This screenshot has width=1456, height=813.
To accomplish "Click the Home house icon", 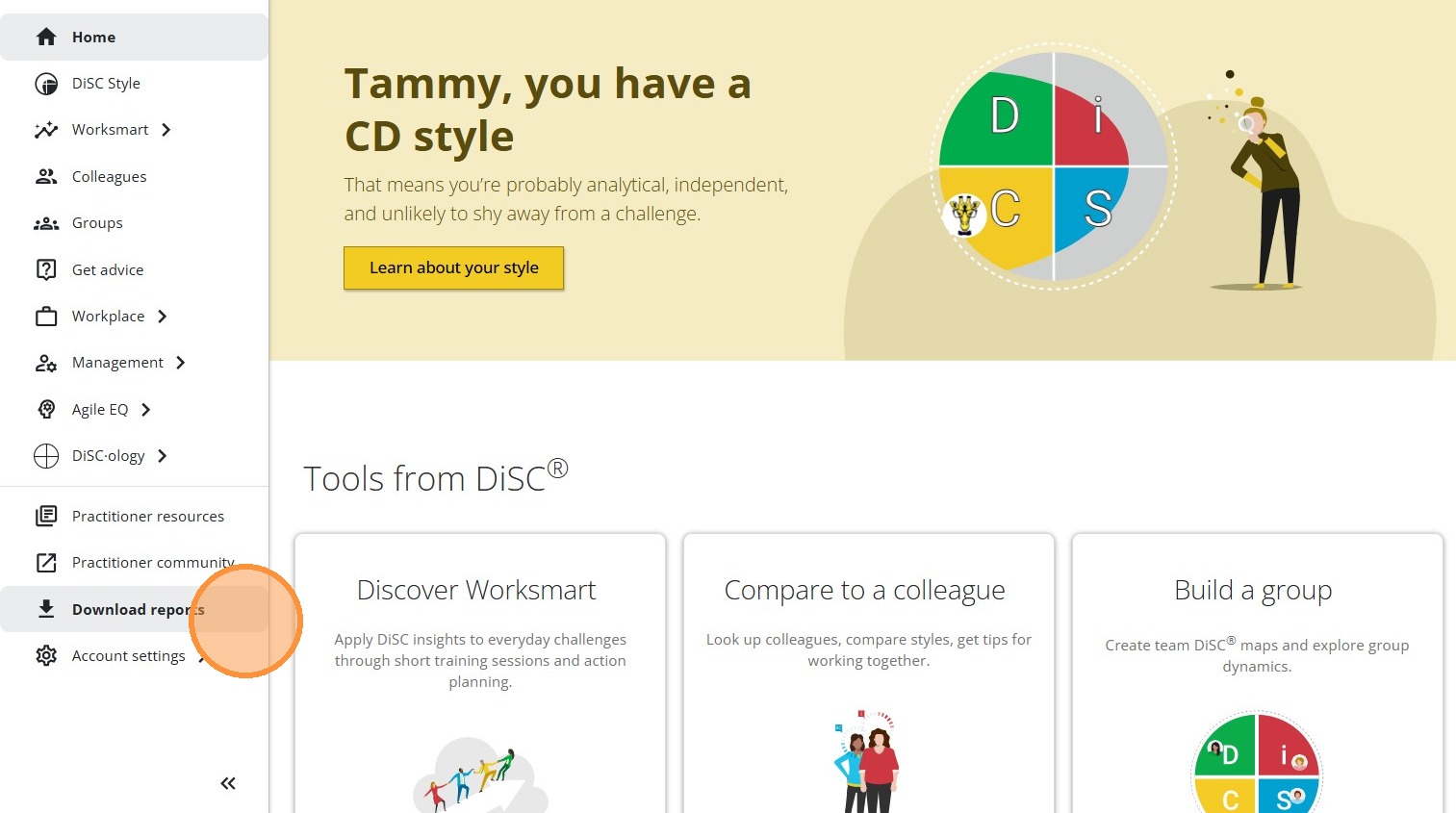I will pos(46,37).
